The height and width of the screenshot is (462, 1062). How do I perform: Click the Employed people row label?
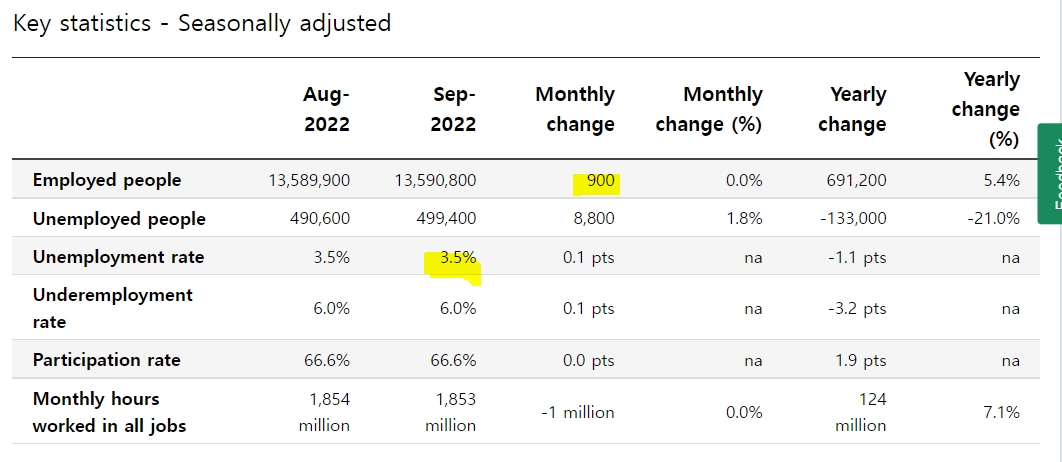coord(107,180)
